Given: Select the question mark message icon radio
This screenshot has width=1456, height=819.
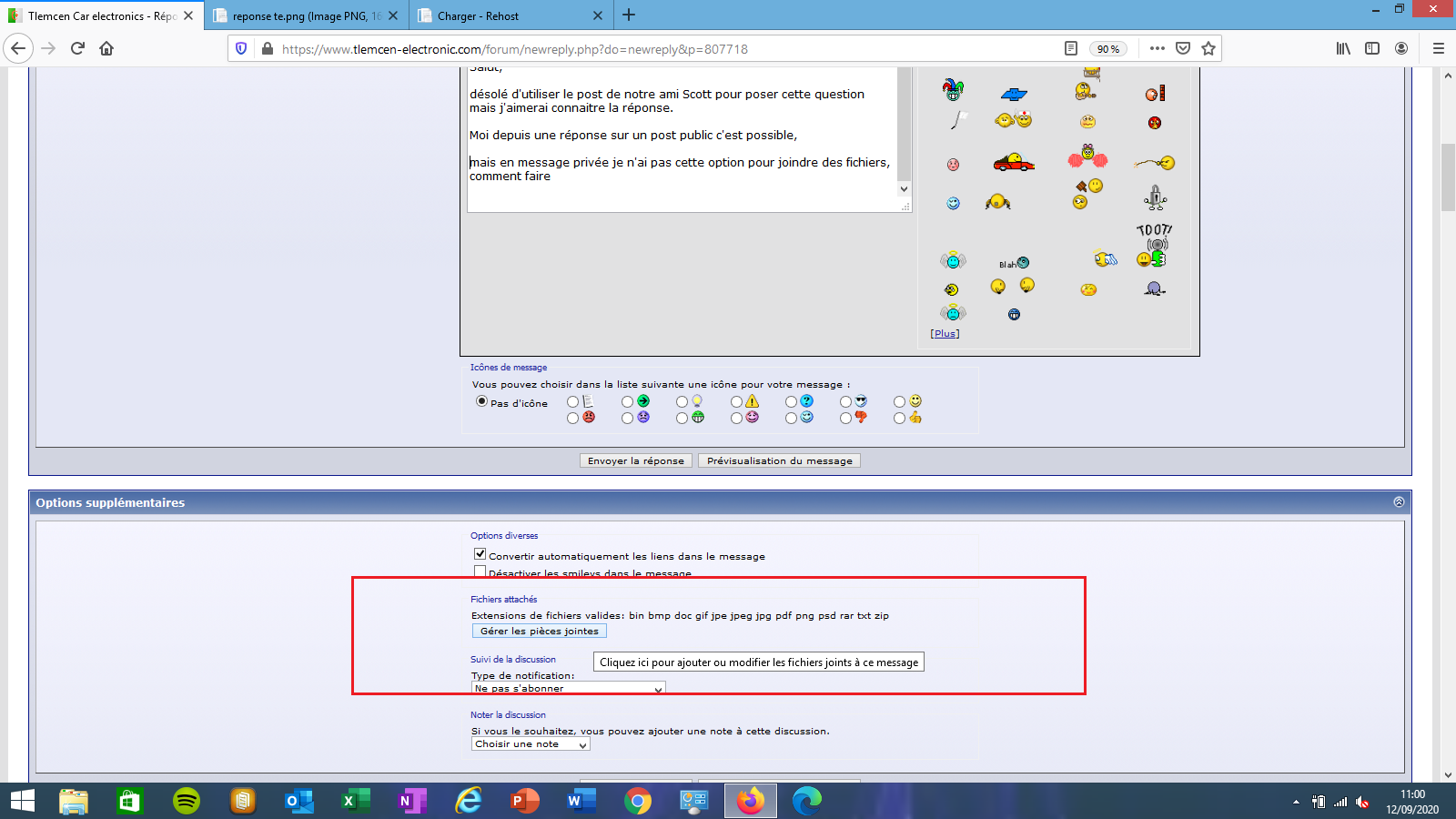Looking at the screenshot, I should pyautogui.click(x=791, y=401).
